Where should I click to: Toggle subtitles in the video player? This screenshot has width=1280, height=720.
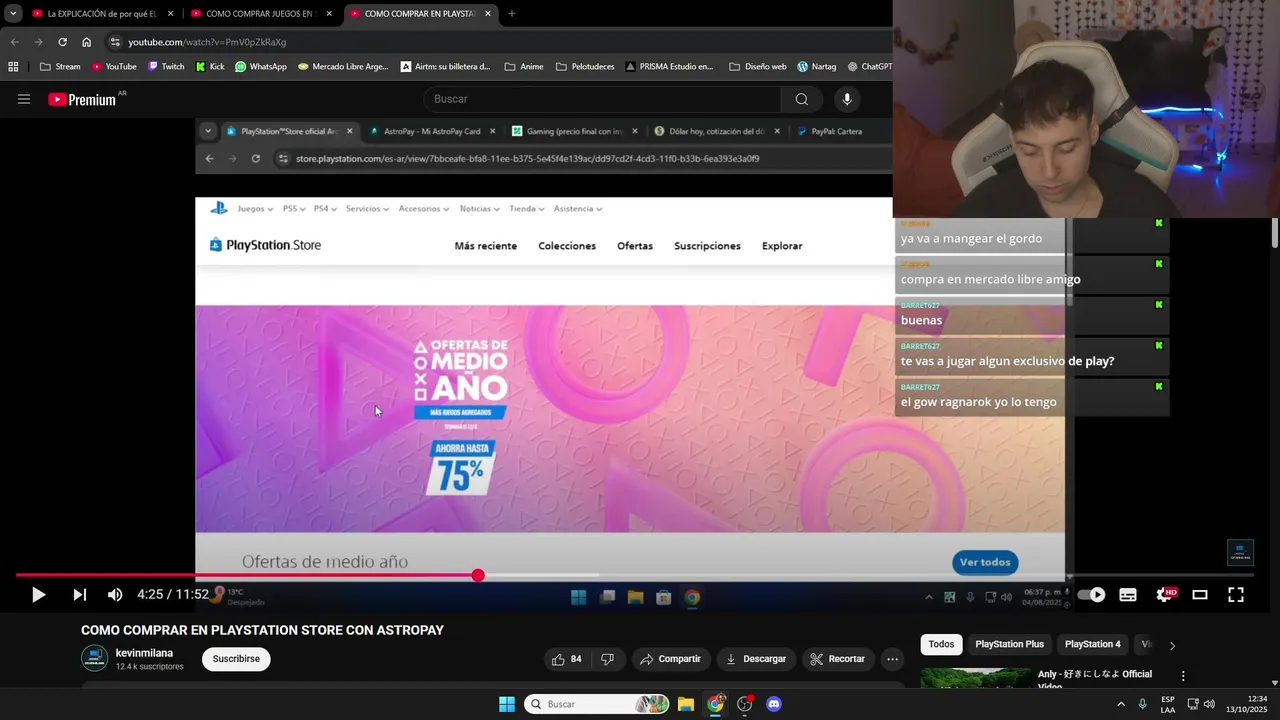tap(1128, 595)
